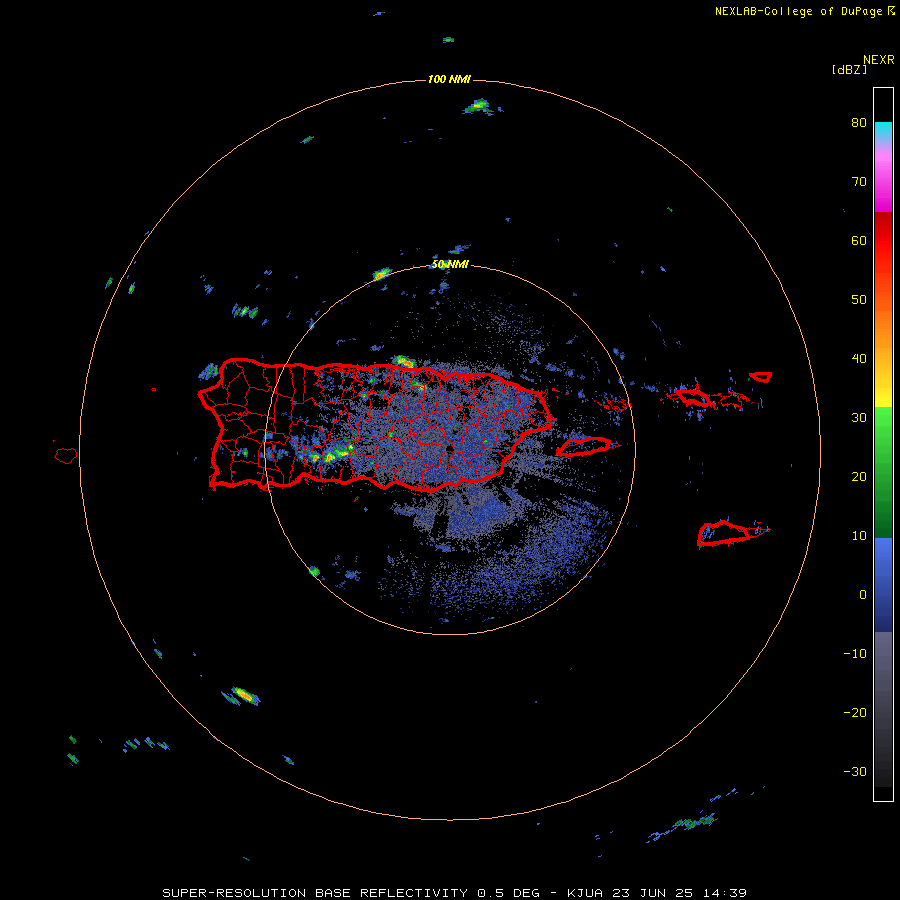Click the NEXR label above the color scale
Viewport: 900px width, 900px height.
[x=879, y=60]
